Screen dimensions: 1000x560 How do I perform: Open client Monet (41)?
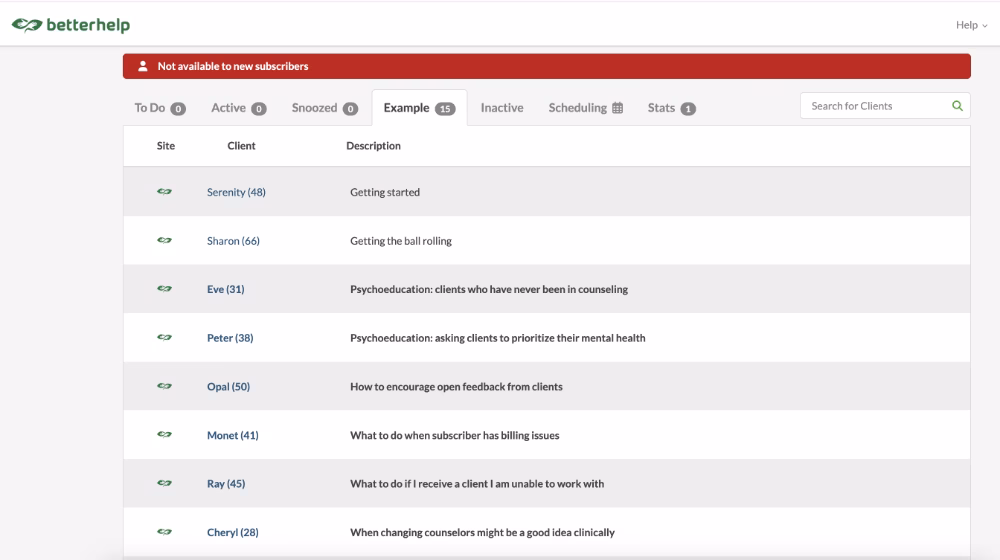(232, 435)
